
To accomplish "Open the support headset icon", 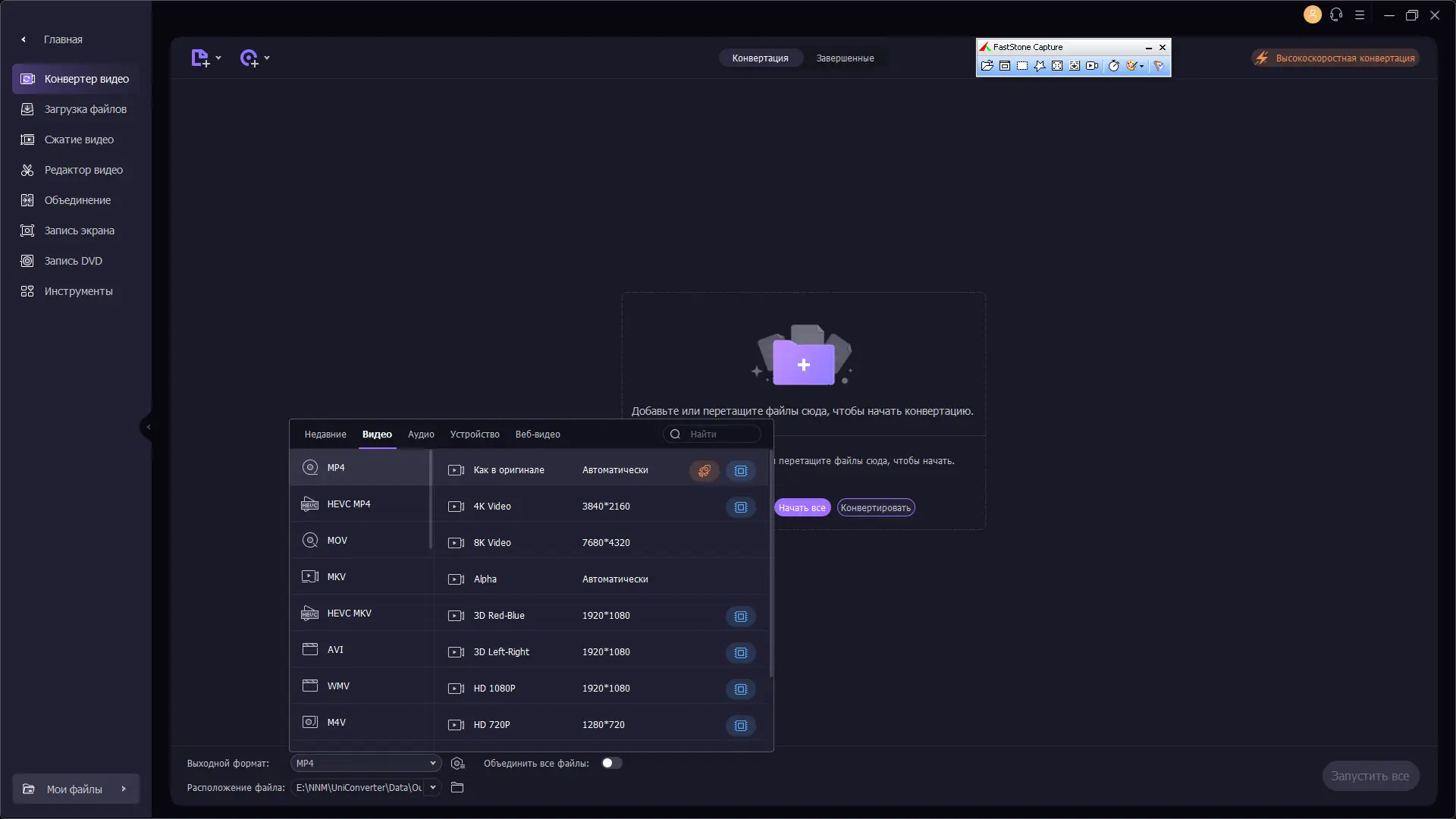I will (1336, 15).
